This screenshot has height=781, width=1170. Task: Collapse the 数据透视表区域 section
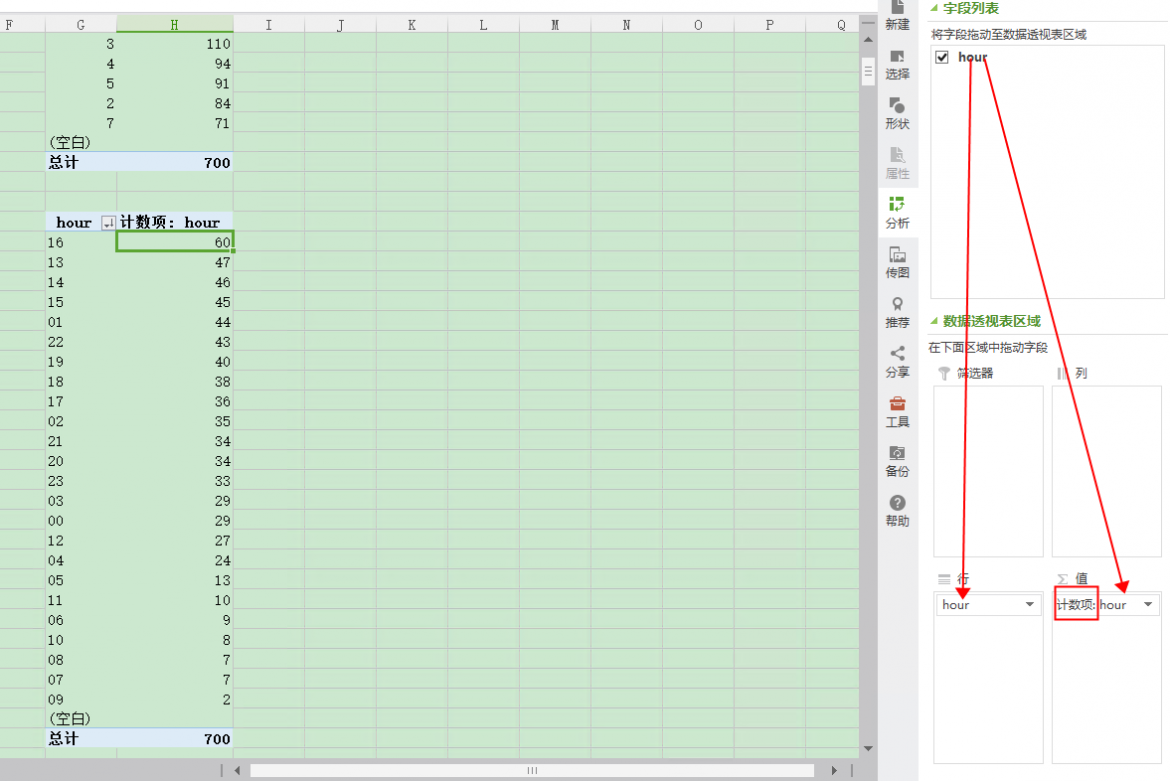pos(936,321)
